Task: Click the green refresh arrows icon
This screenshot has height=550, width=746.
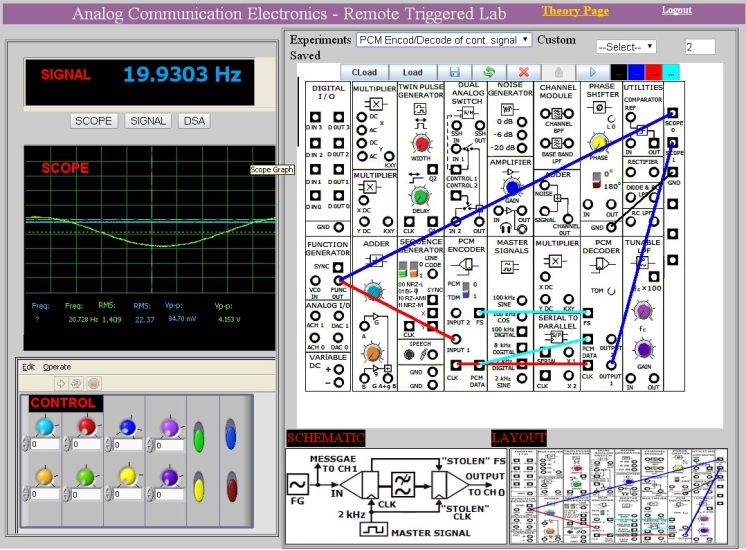Action: pyautogui.click(x=490, y=72)
